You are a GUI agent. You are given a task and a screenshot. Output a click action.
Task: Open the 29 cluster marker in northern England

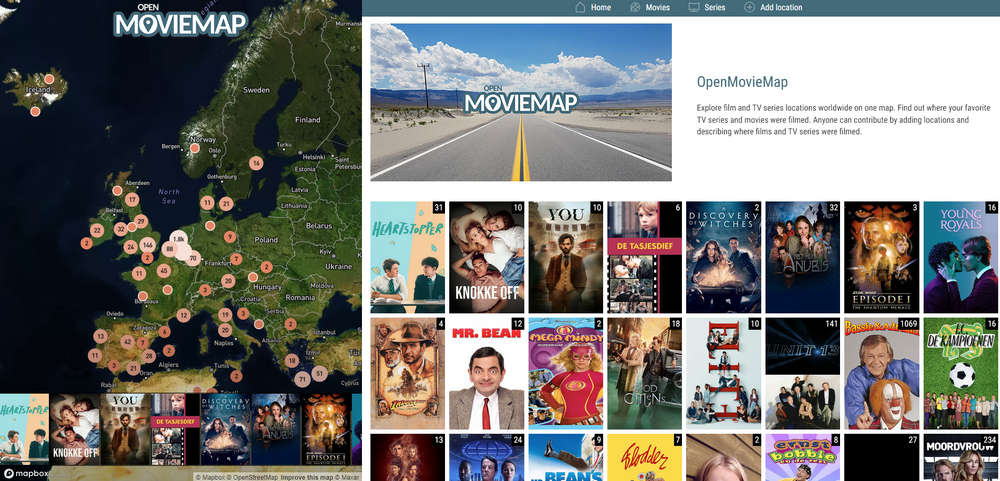(x=141, y=221)
